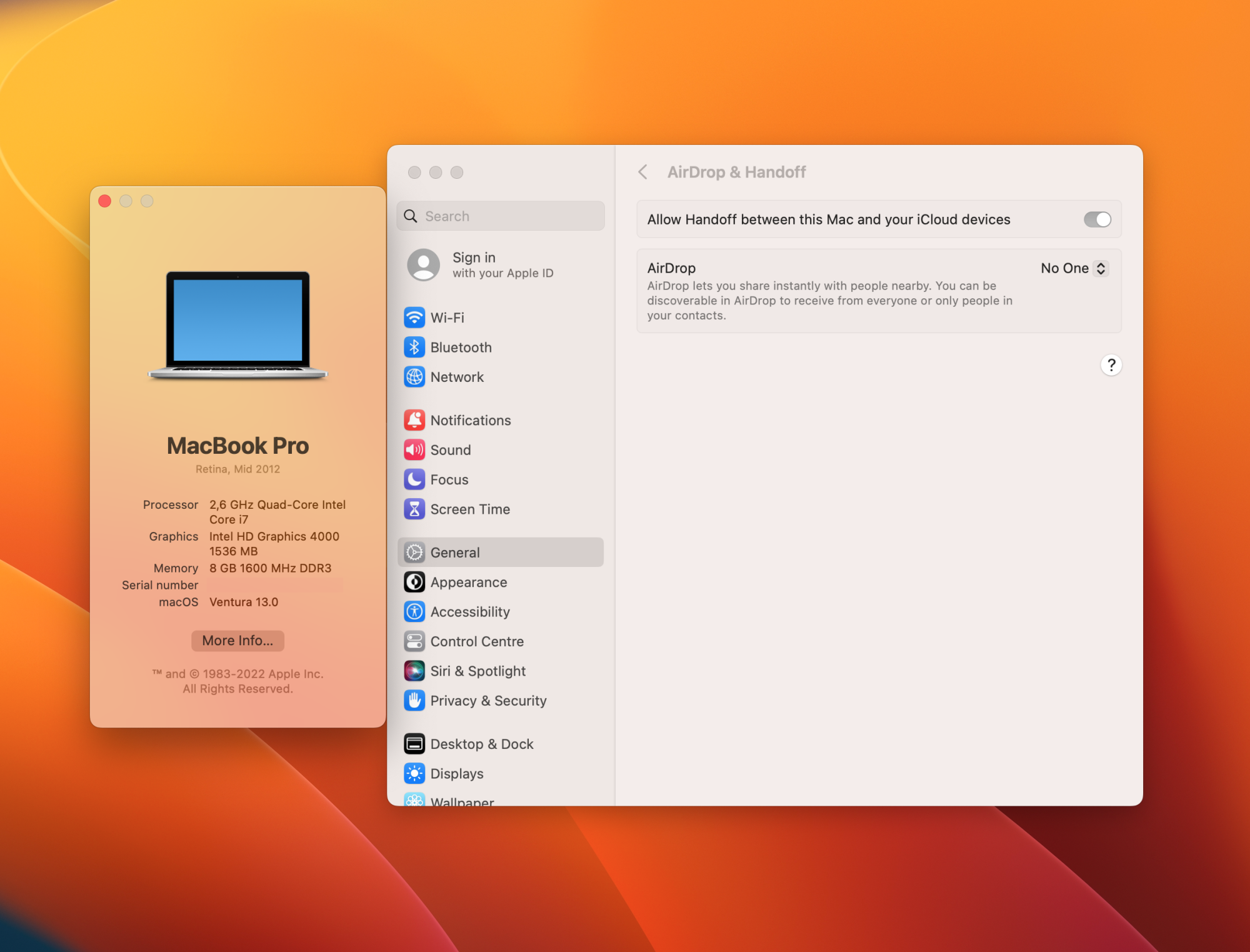Open Desktop & Dock label in sidebar

coord(482,744)
